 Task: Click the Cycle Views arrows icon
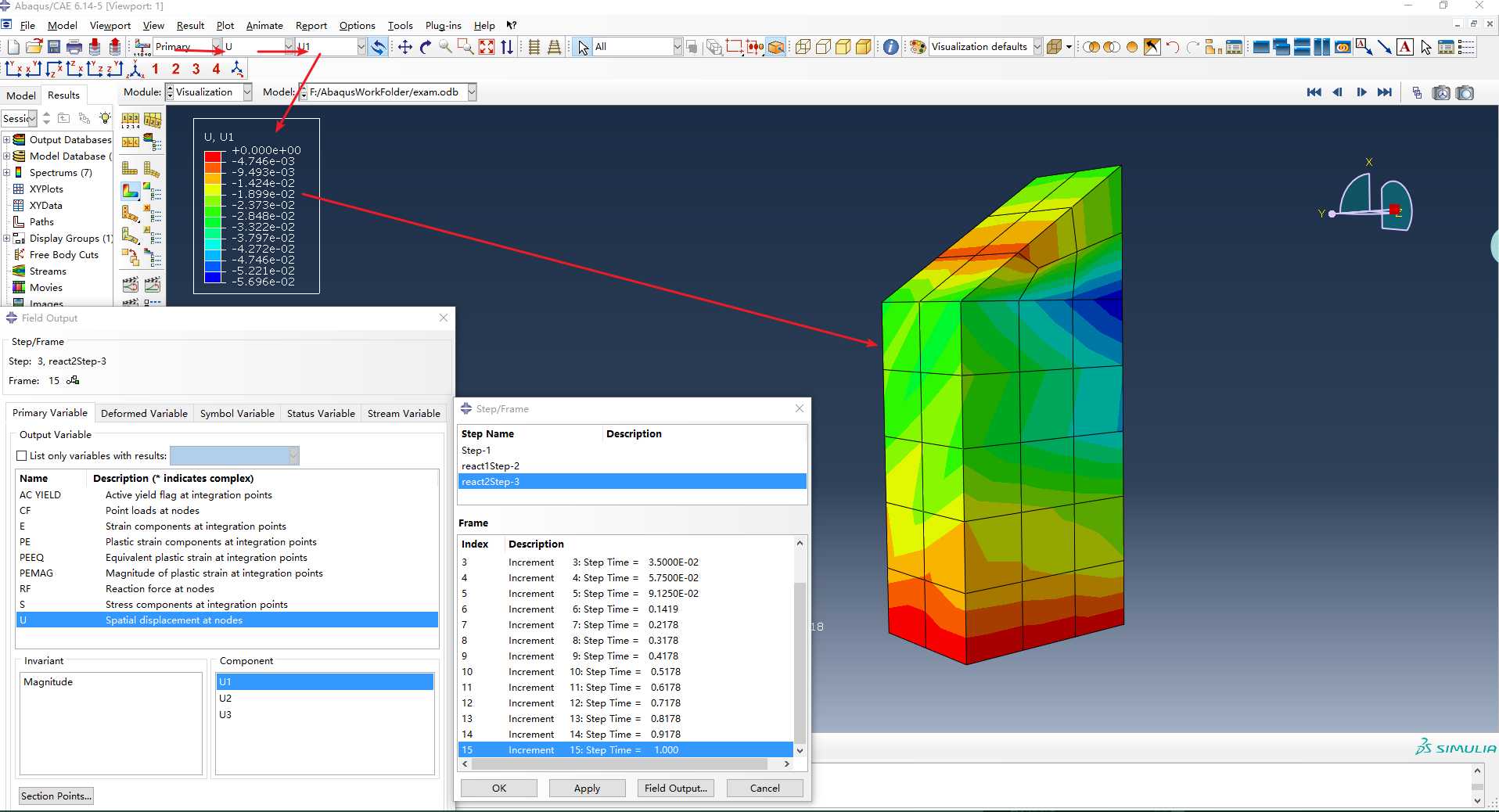coord(507,47)
